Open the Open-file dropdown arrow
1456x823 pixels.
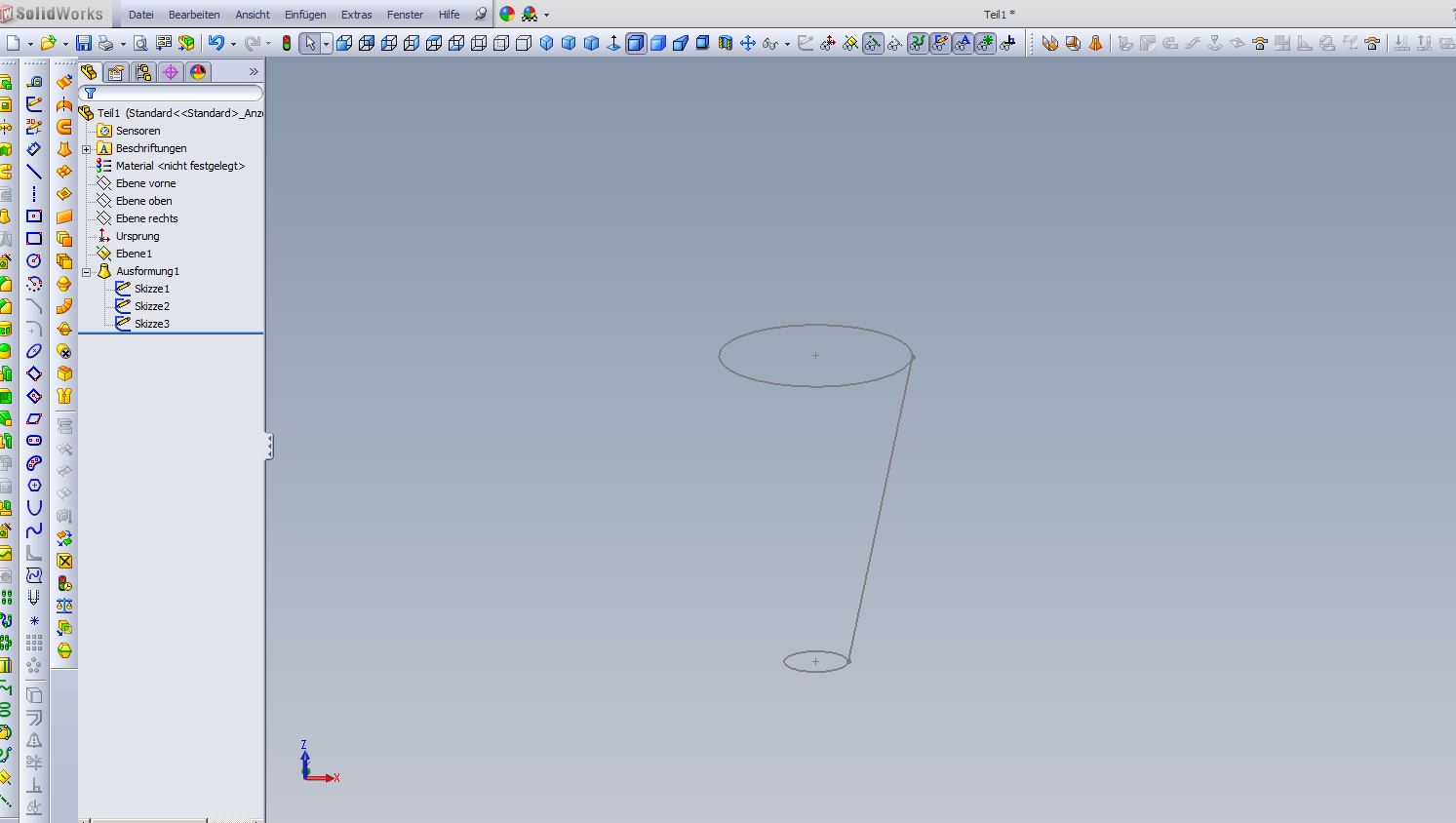(65, 44)
